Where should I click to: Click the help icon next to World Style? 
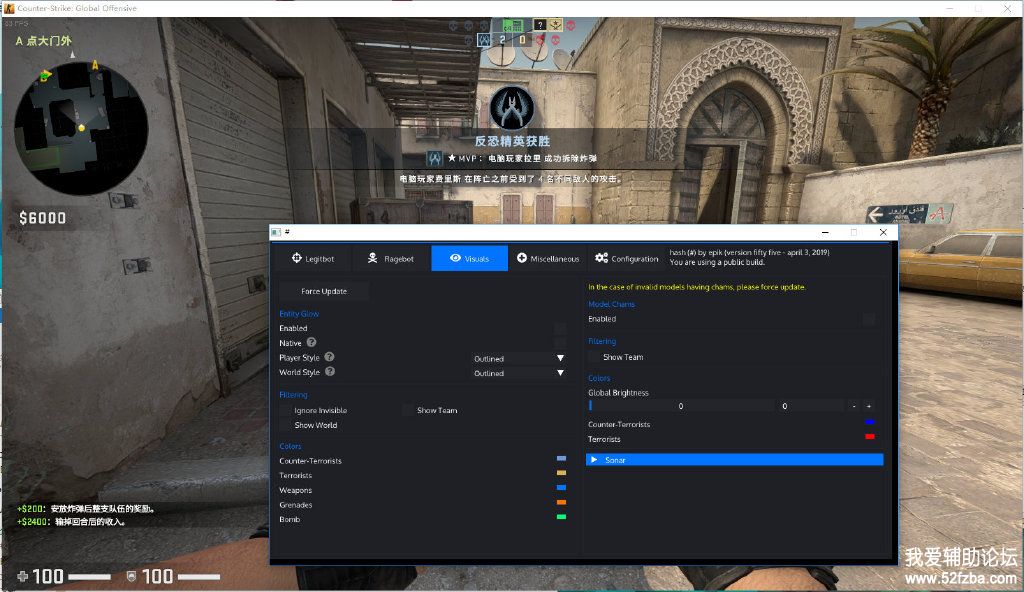[330, 371]
